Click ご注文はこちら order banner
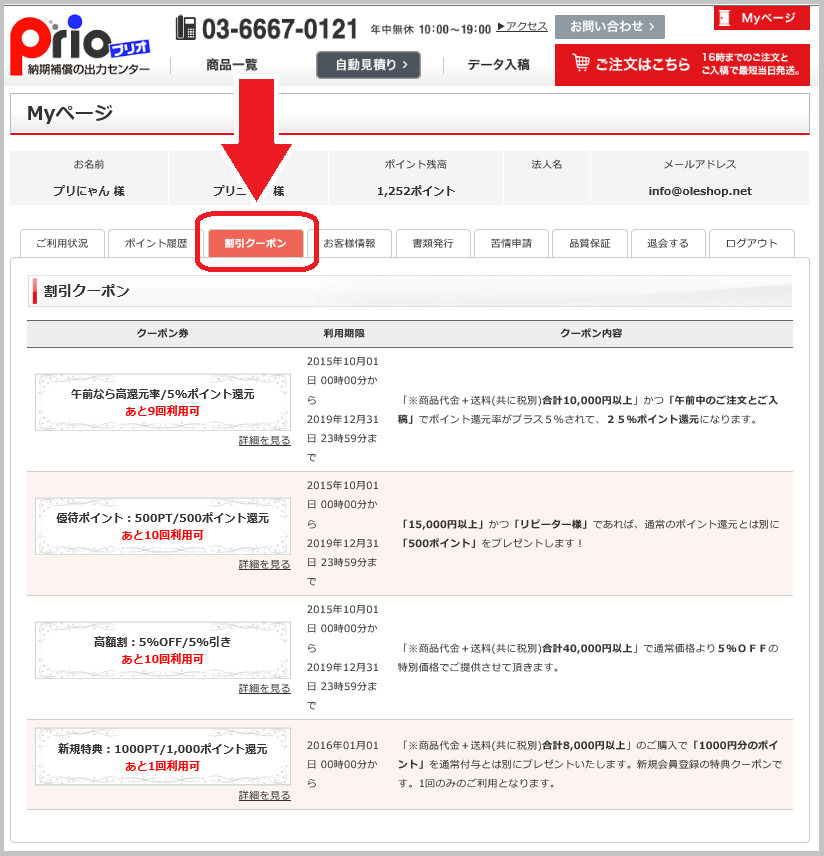 coord(682,65)
